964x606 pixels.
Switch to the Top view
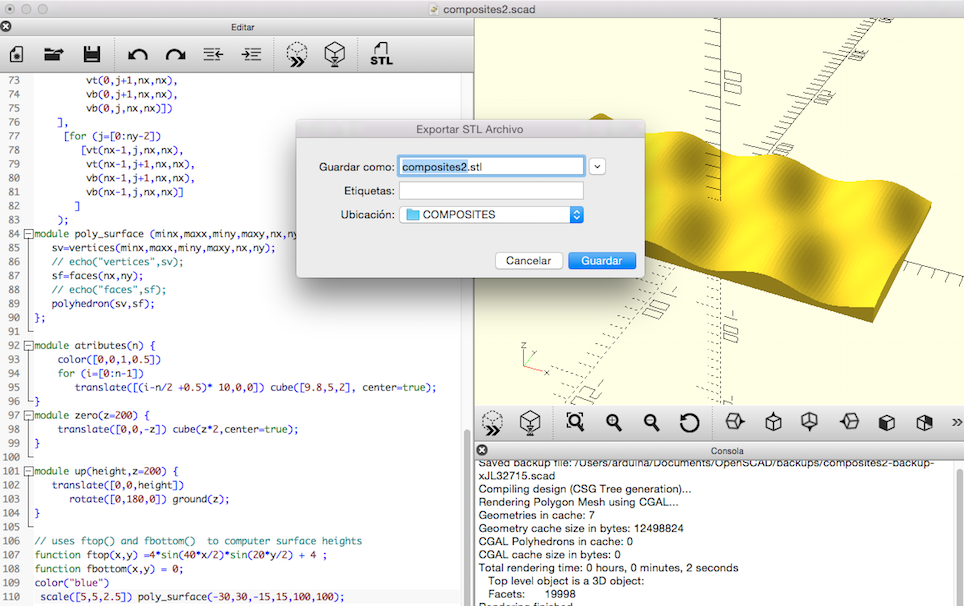pyautogui.click(x=773, y=422)
